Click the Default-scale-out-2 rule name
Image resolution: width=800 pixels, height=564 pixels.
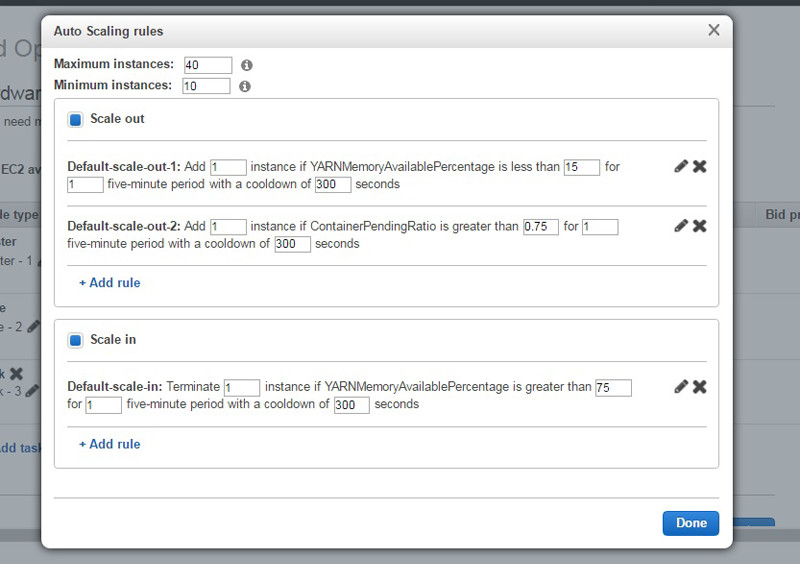123,226
